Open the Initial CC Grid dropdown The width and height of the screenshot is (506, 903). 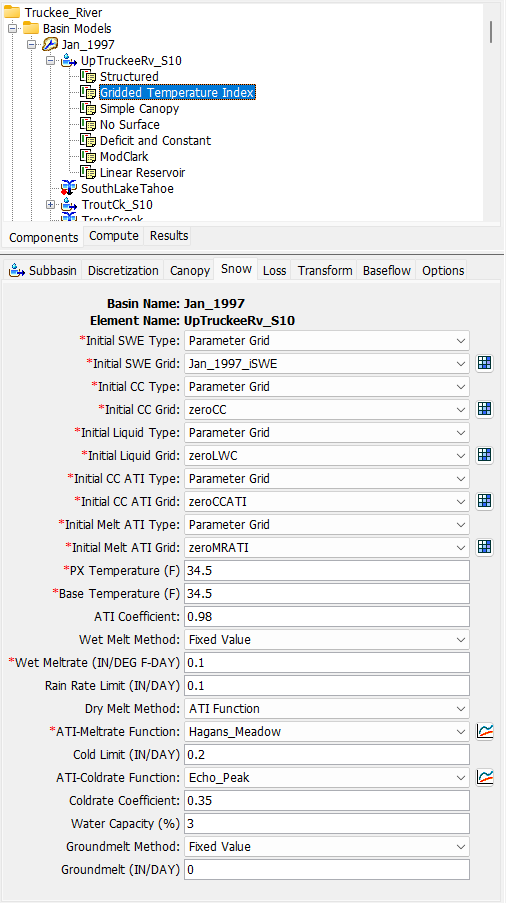click(x=327, y=409)
